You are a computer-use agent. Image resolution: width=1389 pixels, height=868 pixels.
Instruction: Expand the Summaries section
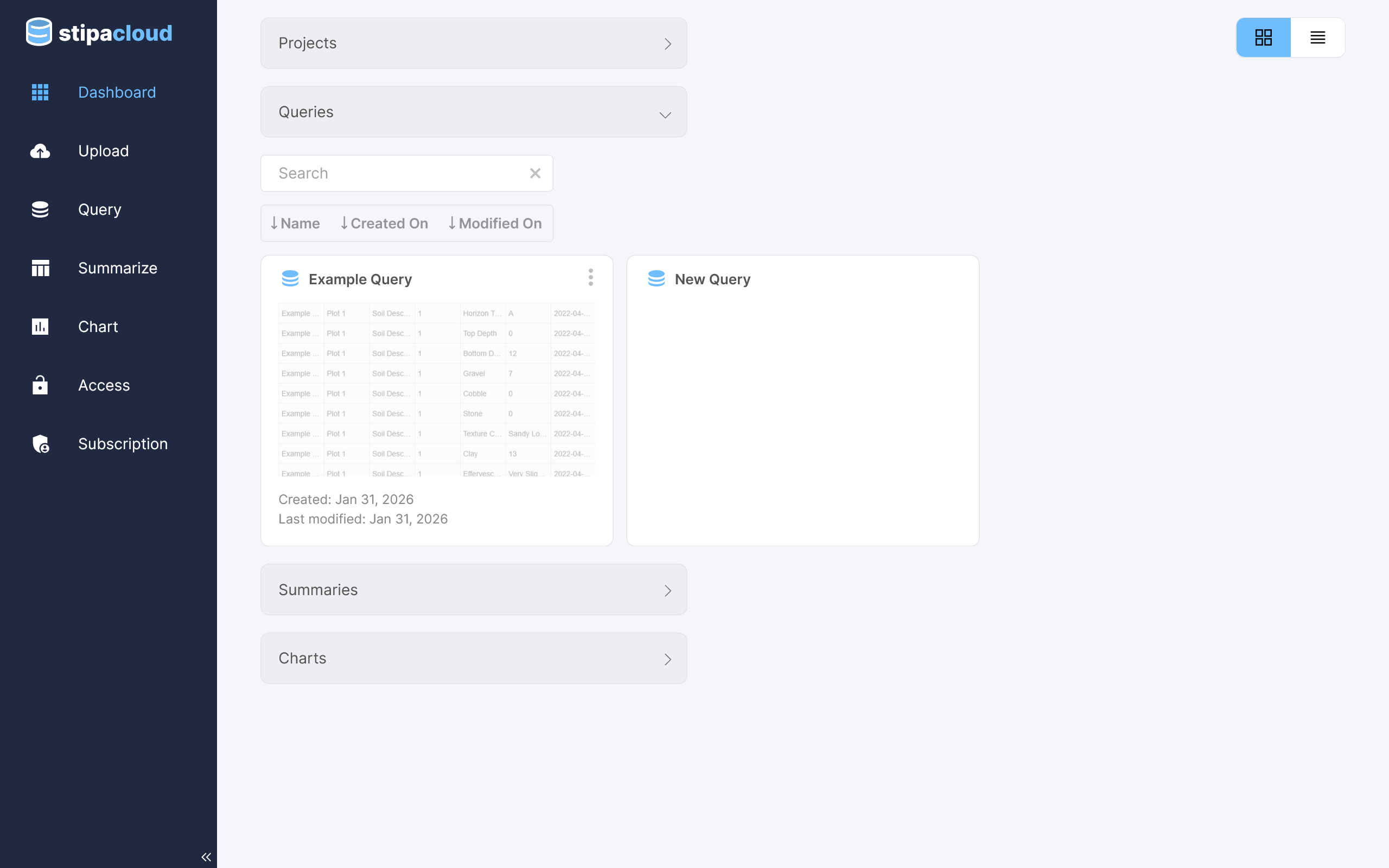pyautogui.click(x=474, y=590)
